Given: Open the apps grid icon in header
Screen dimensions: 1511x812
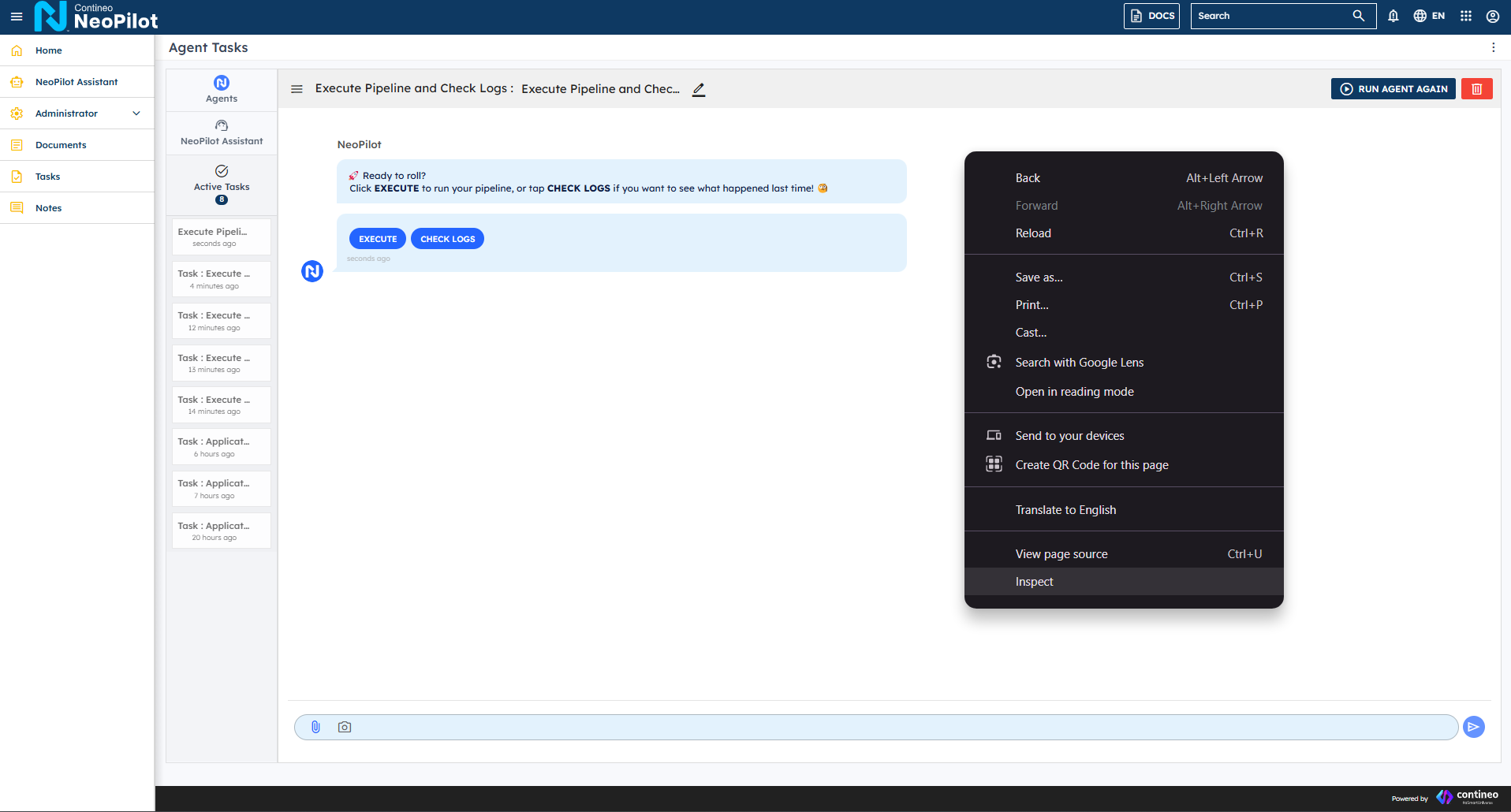Looking at the screenshot, I should [x=1466, y=16].
